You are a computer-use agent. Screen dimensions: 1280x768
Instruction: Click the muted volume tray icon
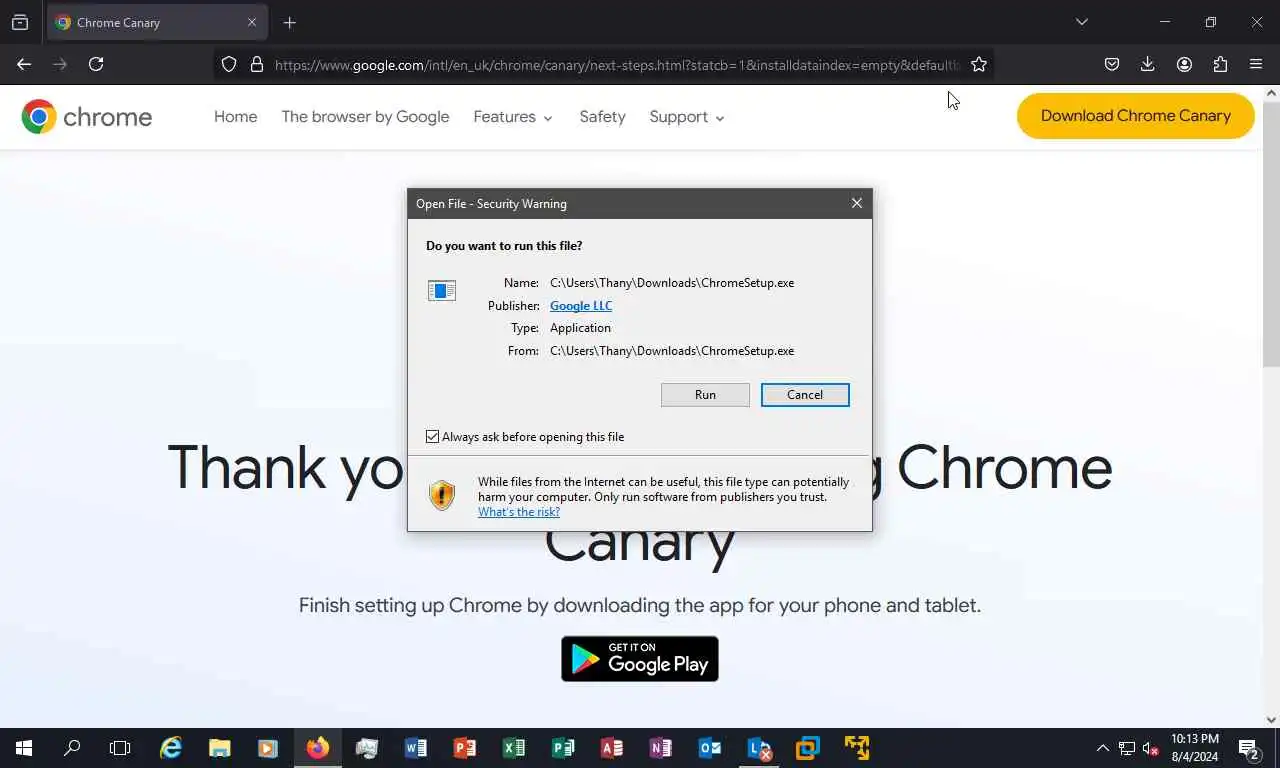1151,748
